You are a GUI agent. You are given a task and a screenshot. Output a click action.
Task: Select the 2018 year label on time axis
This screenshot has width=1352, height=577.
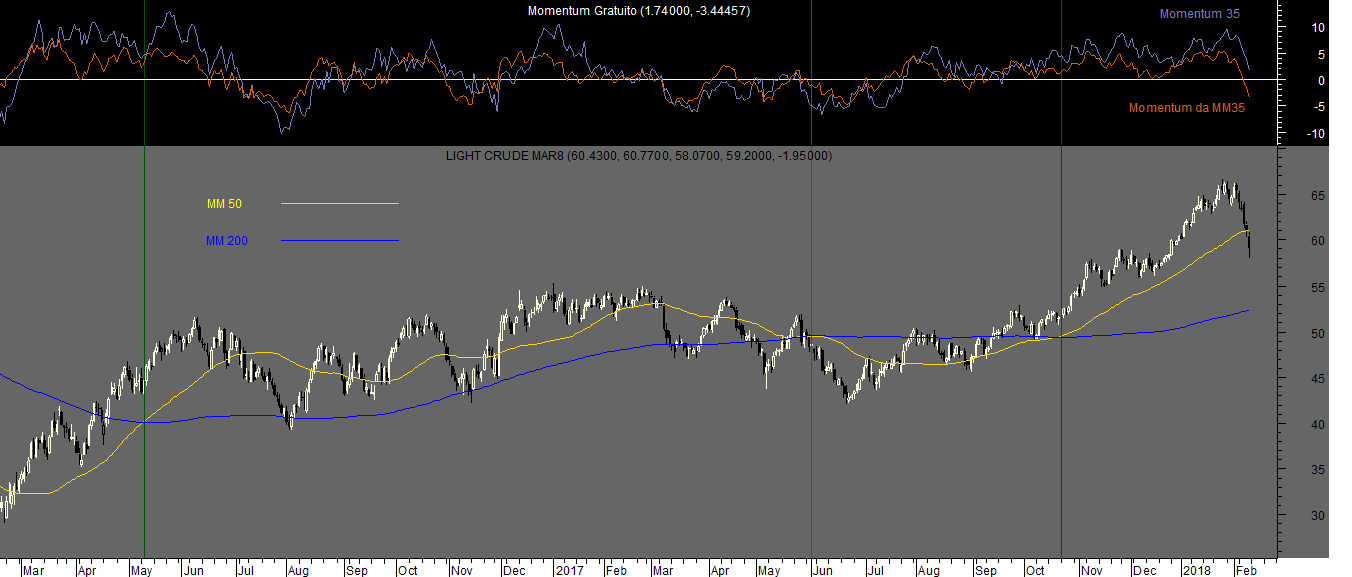point(1197,571)
